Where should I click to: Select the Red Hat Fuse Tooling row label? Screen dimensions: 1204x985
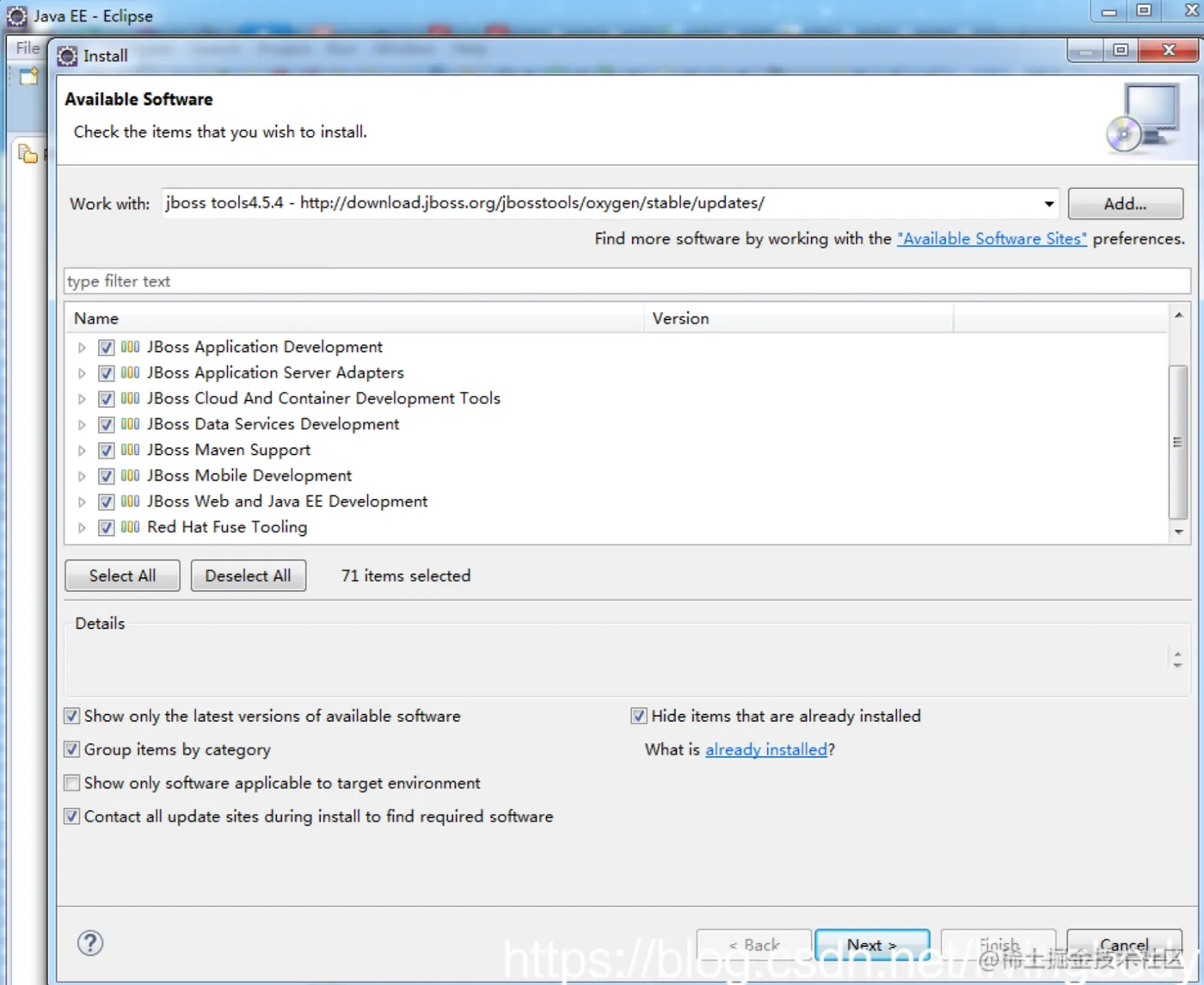pyautogui.click(x=227, y=527)
